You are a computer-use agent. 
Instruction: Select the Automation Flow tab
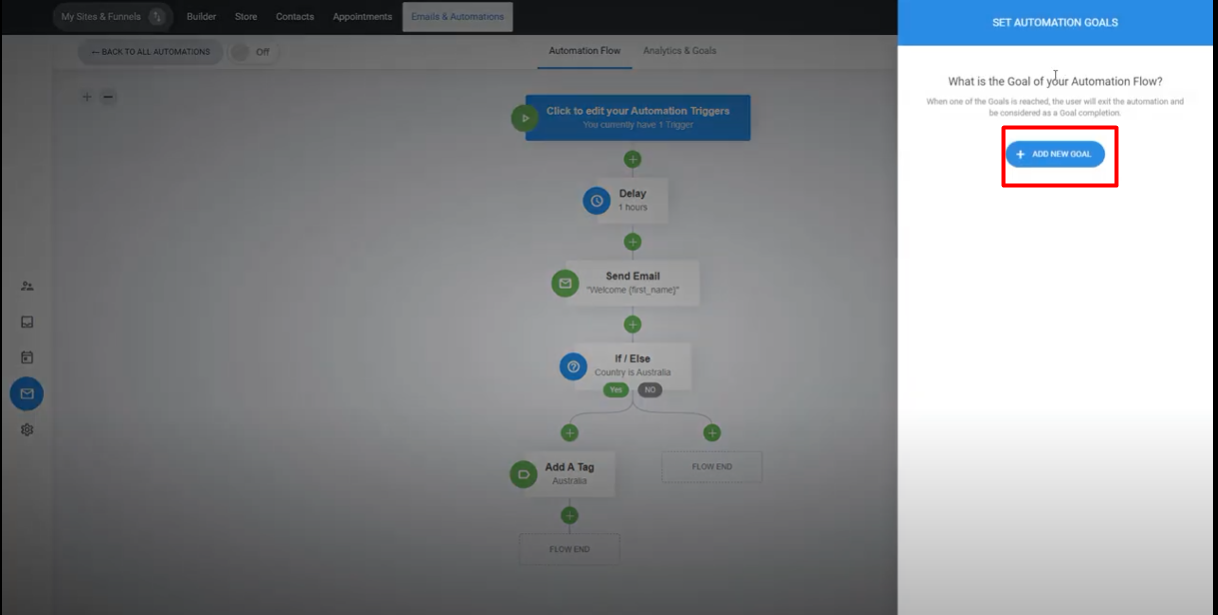coord(584,51)
